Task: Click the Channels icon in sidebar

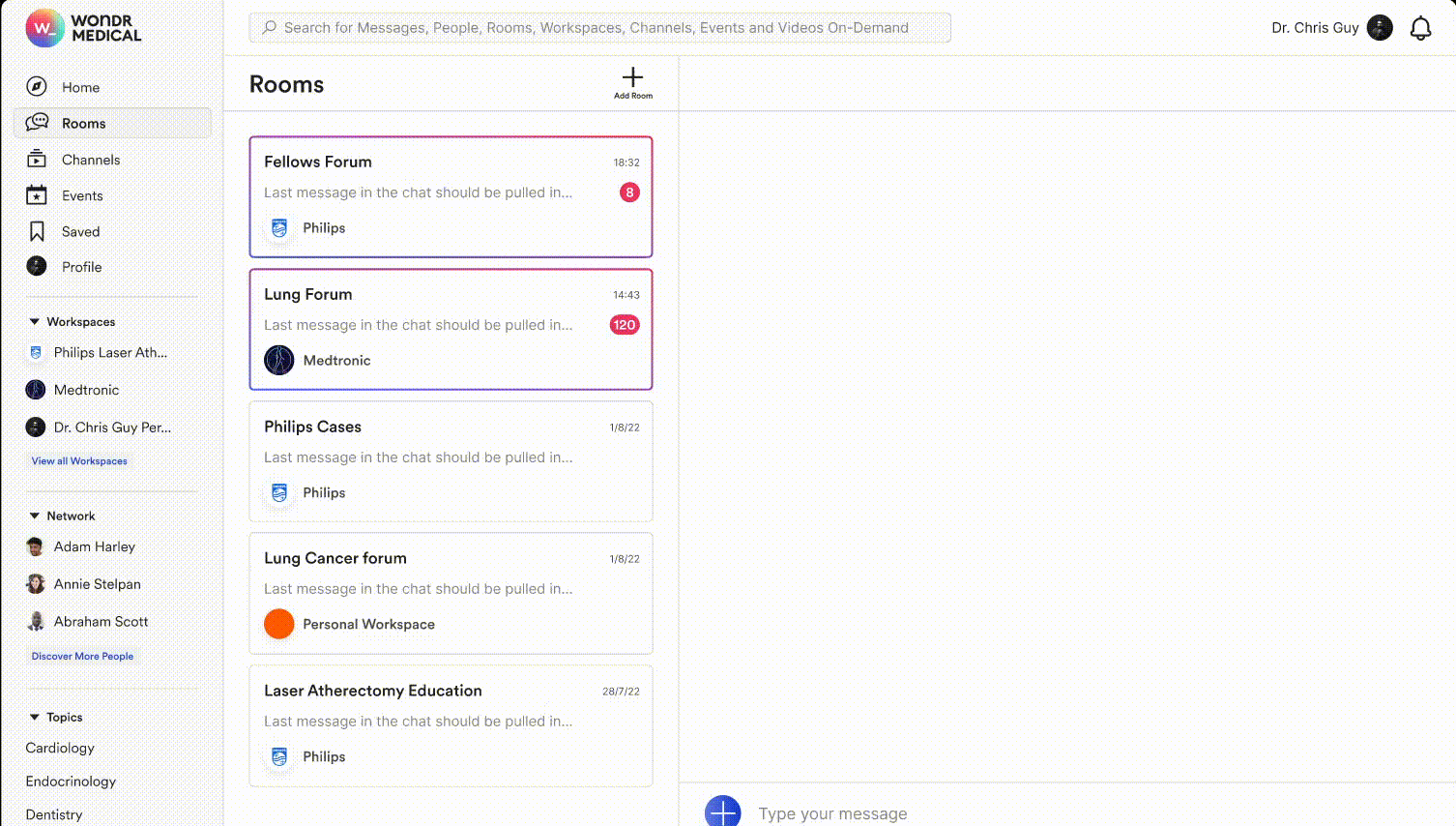Action: 37,160
